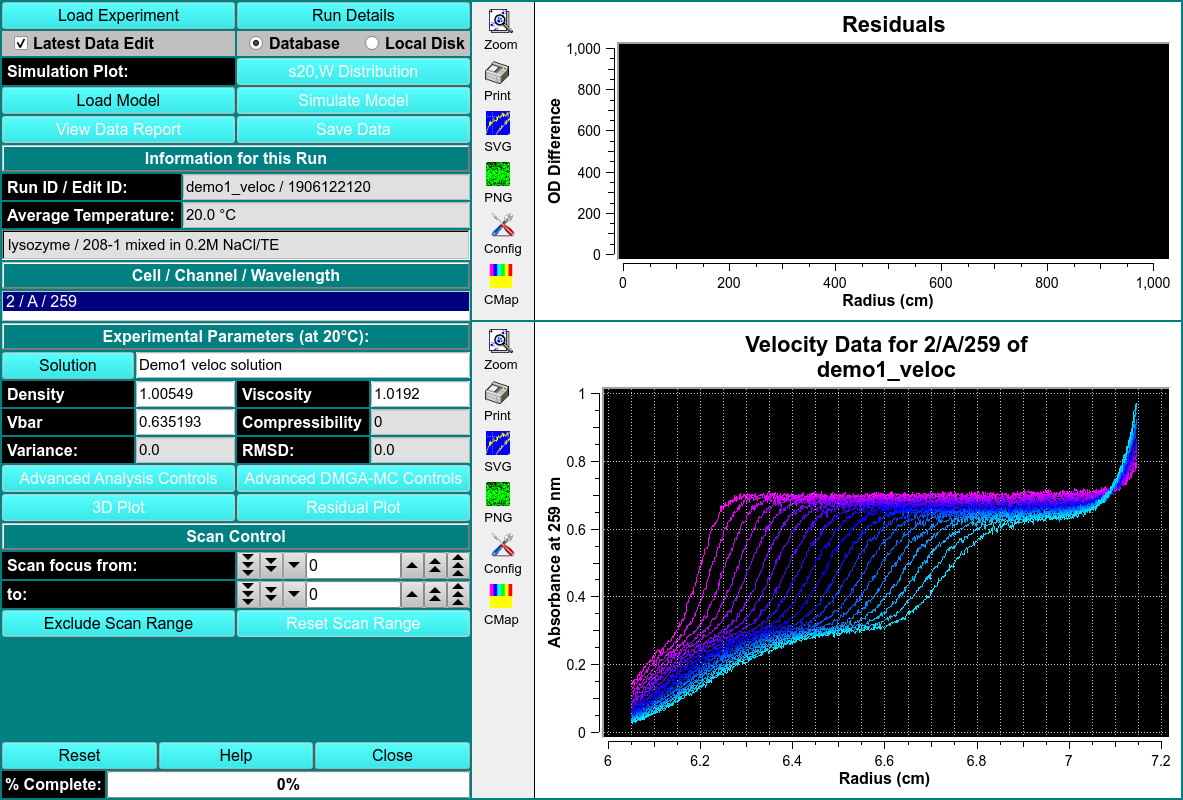
Task: Open Run Details
Action: [x=353, y=15]
